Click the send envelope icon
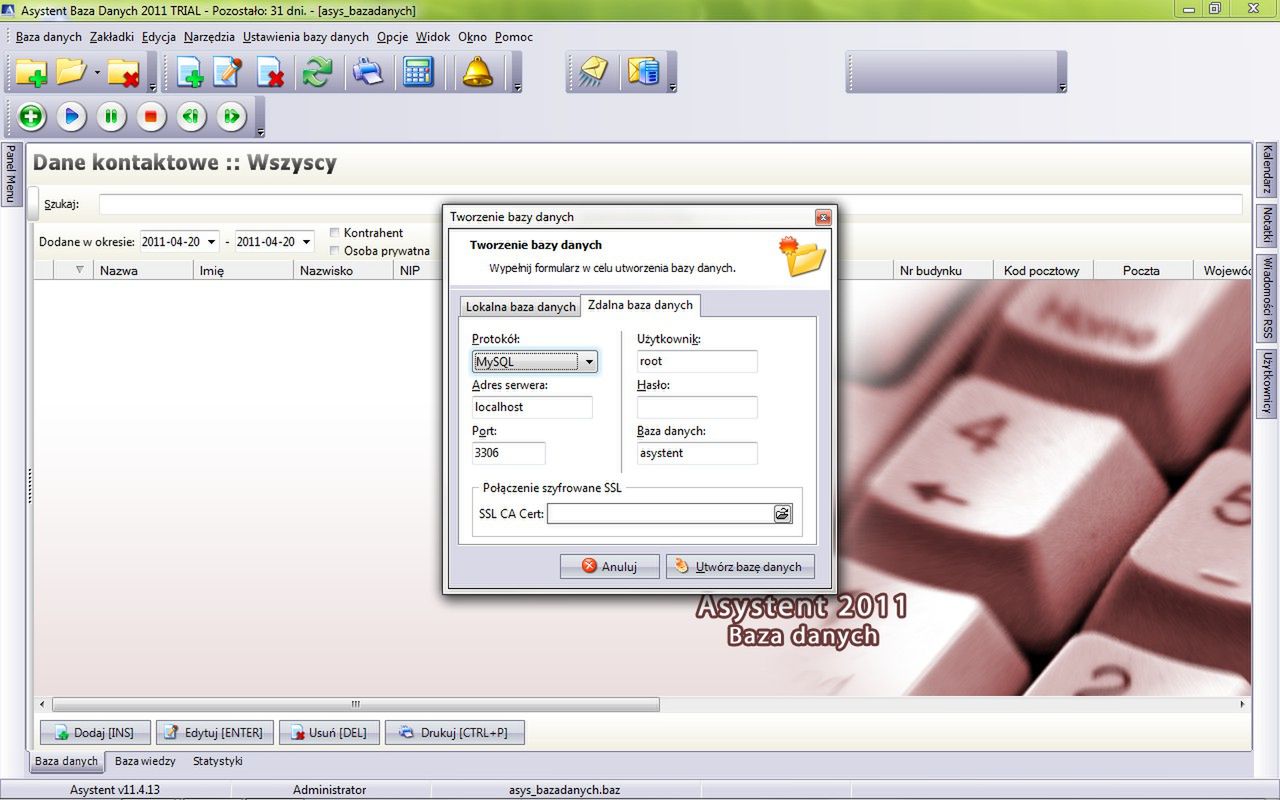The image size is (1280, 800). [x=594, y=72]
